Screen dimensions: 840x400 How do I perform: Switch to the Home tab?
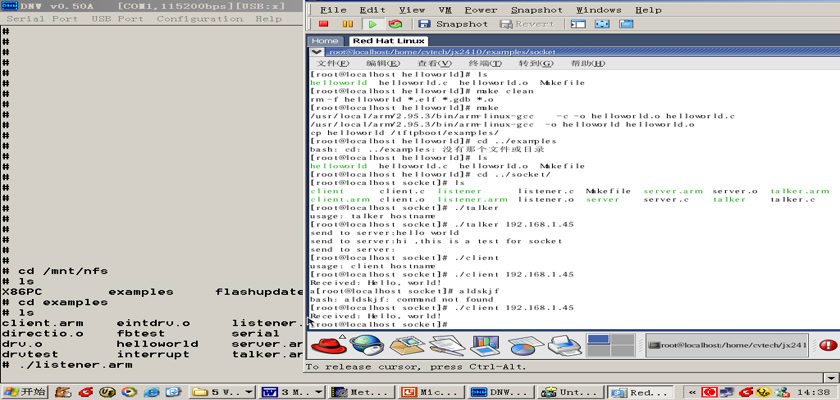(x=325, y=41)
